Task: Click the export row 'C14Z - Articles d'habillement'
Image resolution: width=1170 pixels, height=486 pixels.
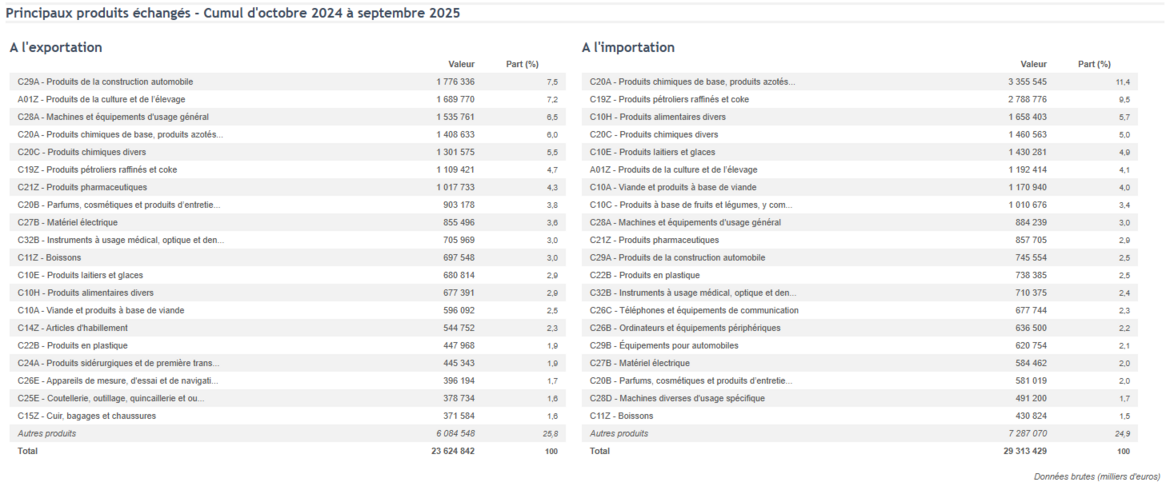Action: point(73,328)
